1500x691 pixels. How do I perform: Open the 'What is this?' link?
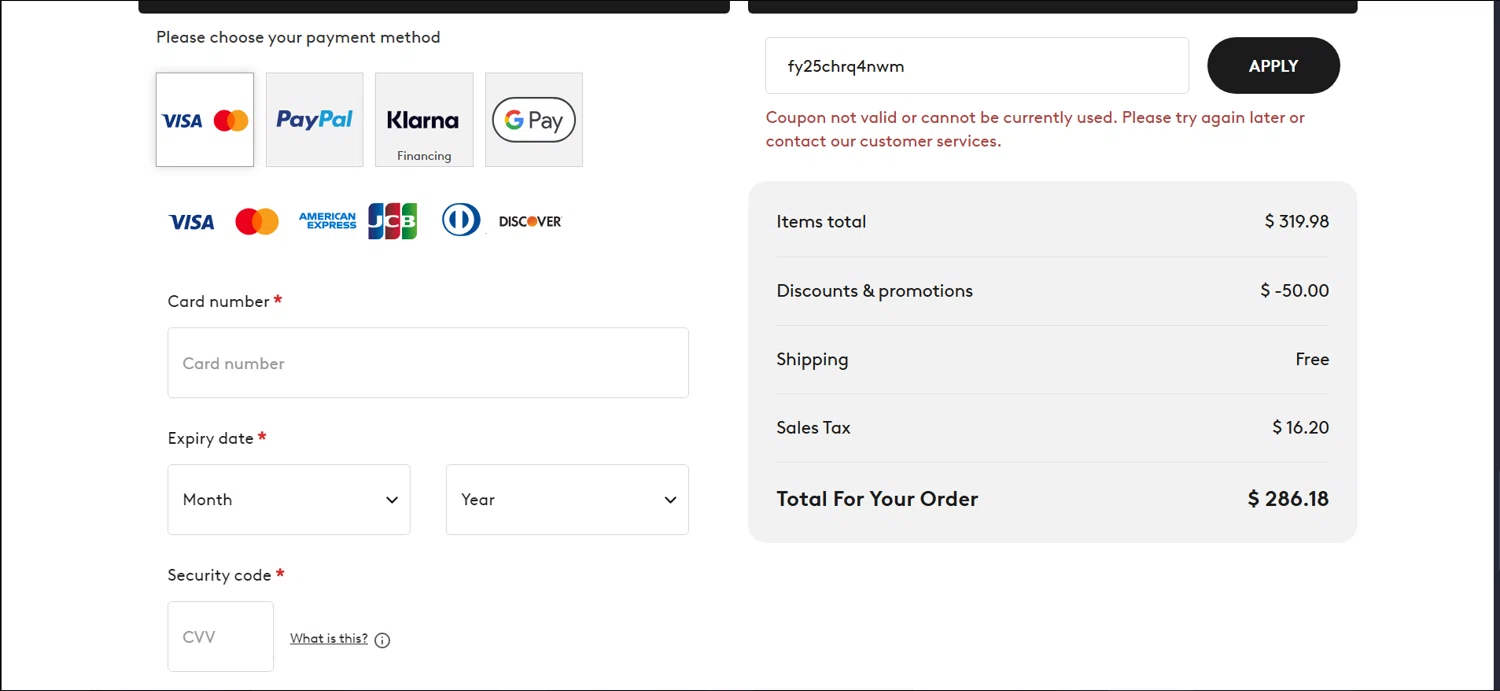coord(329,639)
